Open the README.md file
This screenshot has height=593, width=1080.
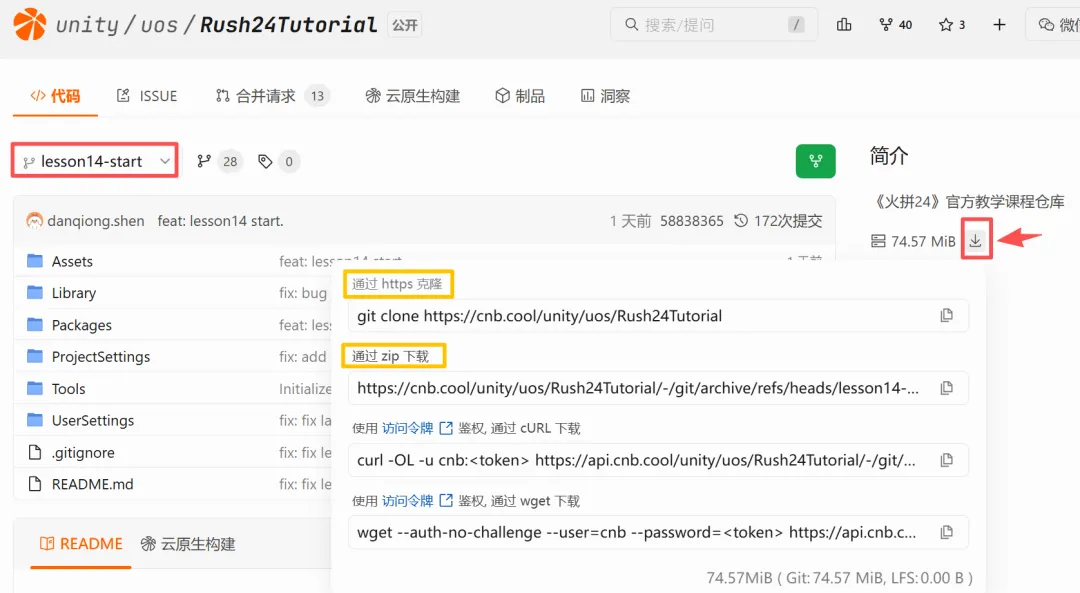coord(92,484)
